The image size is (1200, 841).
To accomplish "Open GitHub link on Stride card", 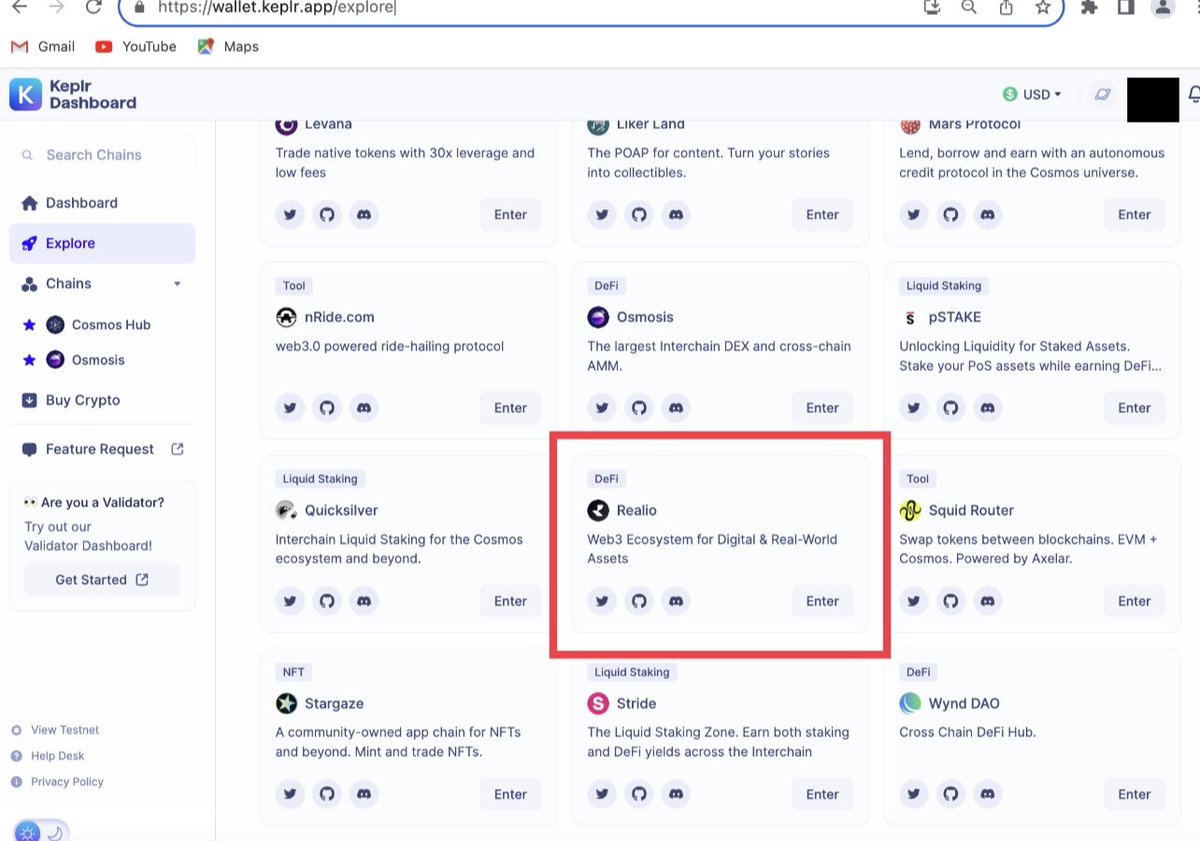I will coord(639,794).
